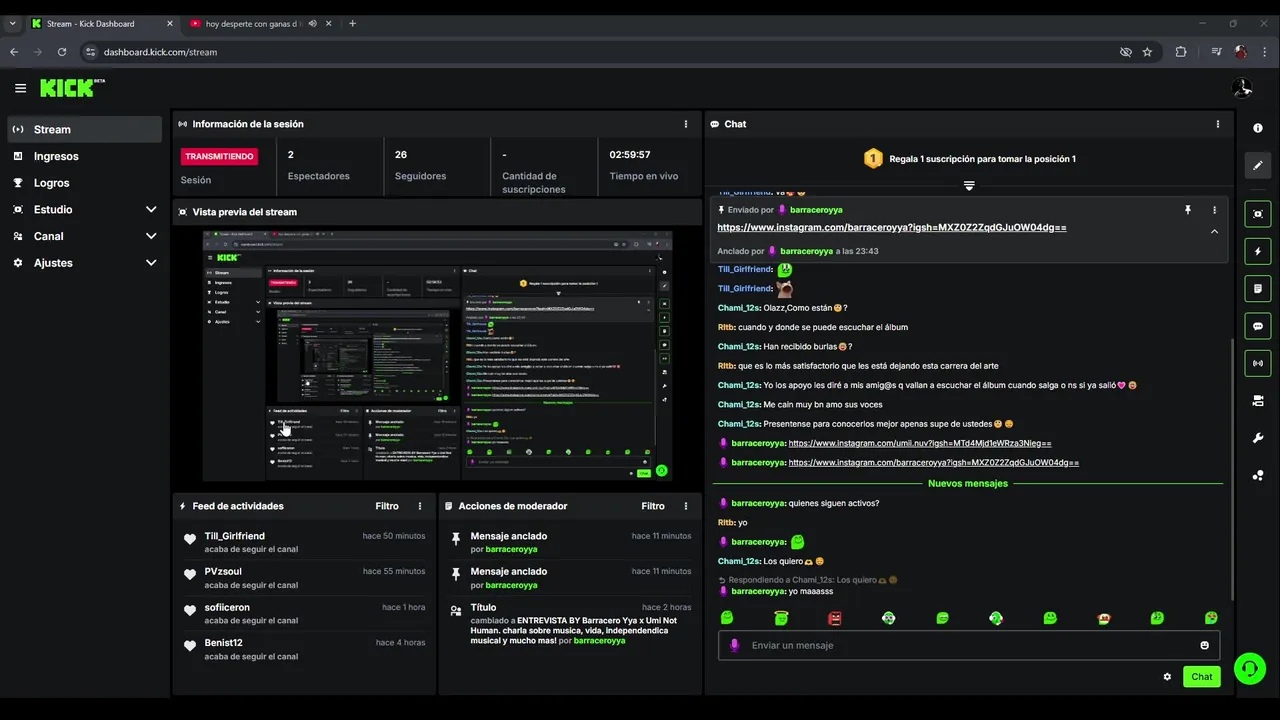This screenshot has width=1280, height=720.
Task: Click the pencil edit icon in right sidebar
Action: click(x=1258, y=166)
